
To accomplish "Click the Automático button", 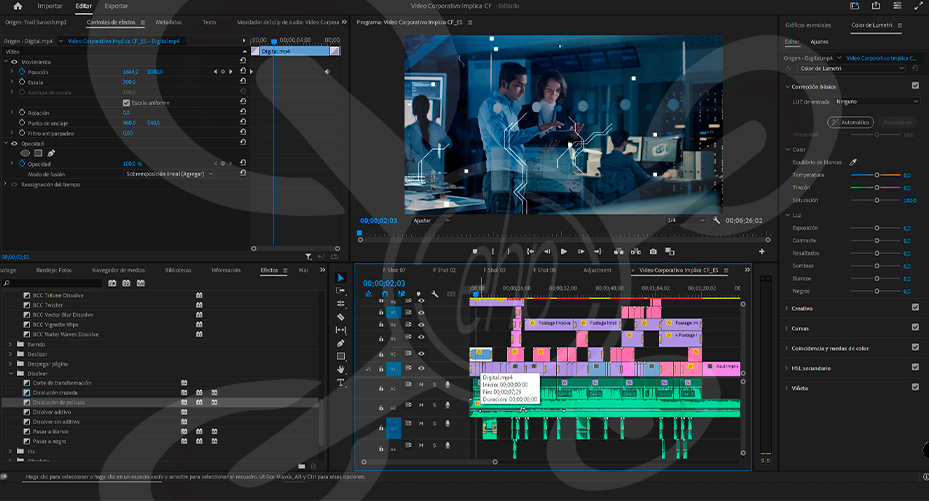I will (x=851, y=122).
